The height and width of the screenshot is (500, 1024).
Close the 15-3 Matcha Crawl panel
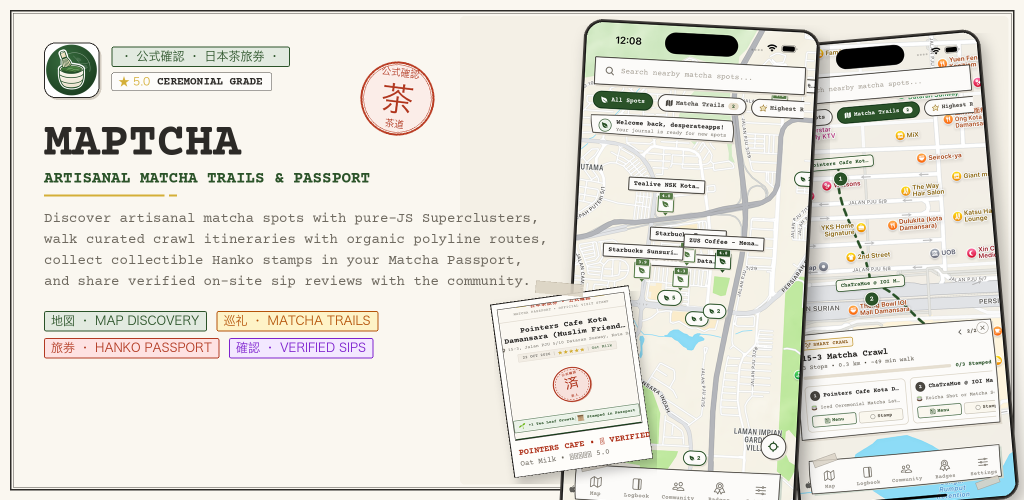pyautogui.click(x=982, y=328)
